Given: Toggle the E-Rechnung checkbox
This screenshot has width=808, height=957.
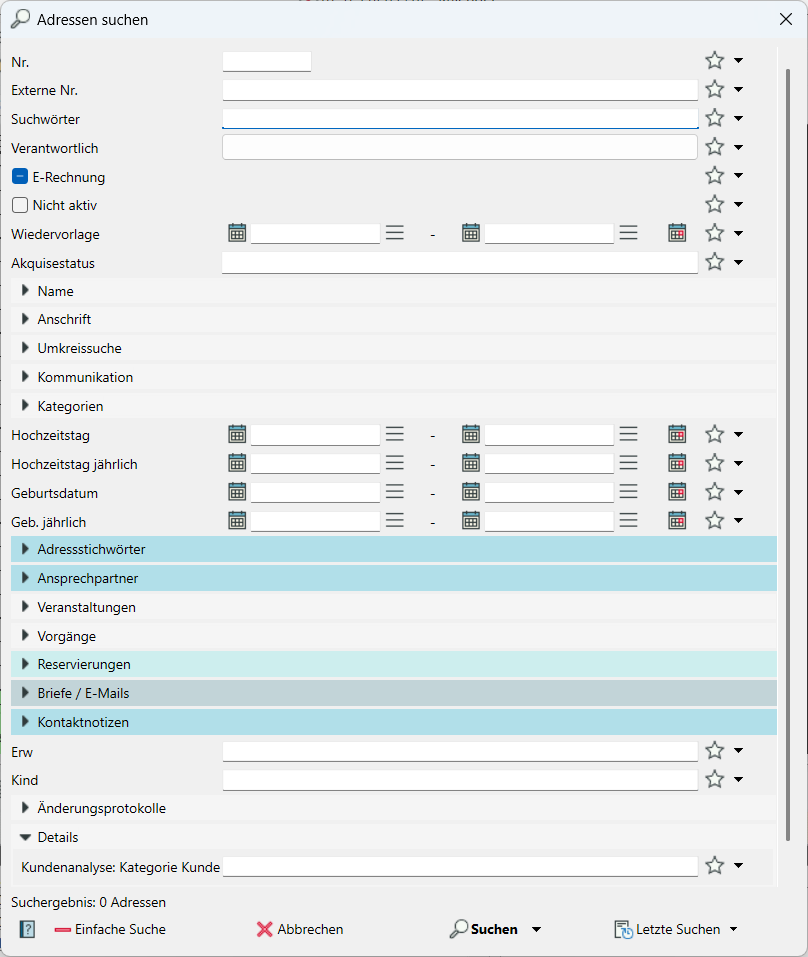Looking at the screenshot, I should point(20,177).
